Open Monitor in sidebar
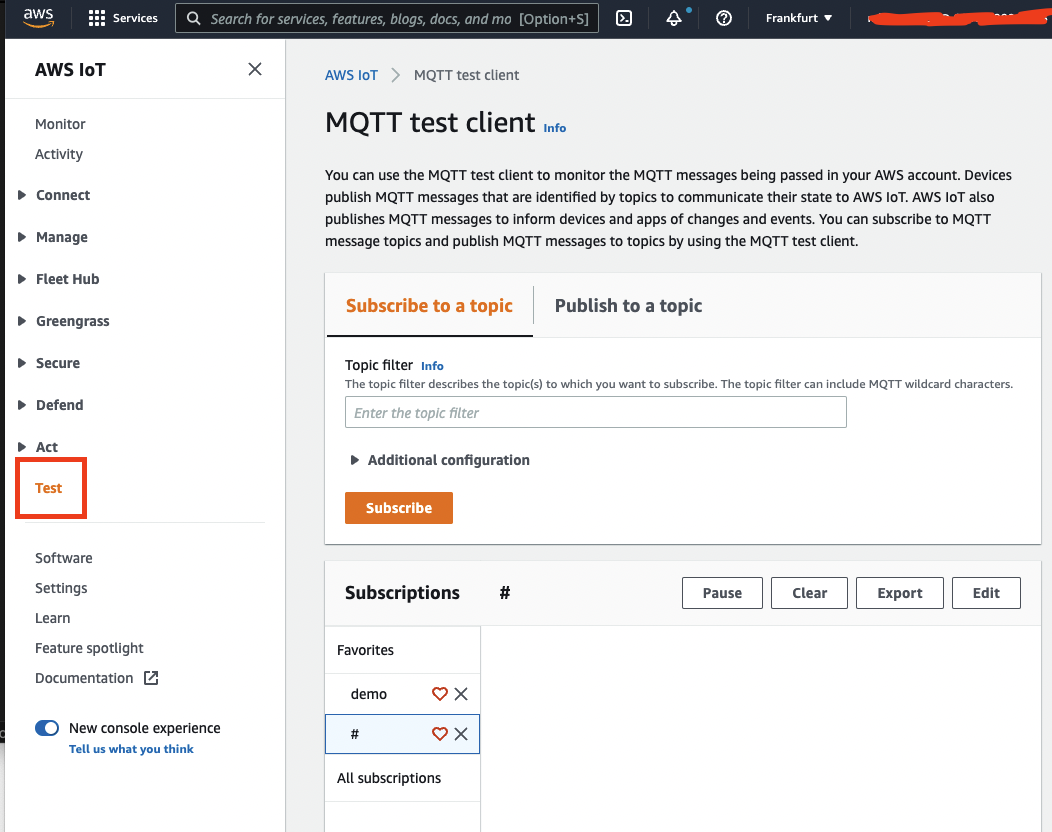1052x832 pixels. [60, 124]
